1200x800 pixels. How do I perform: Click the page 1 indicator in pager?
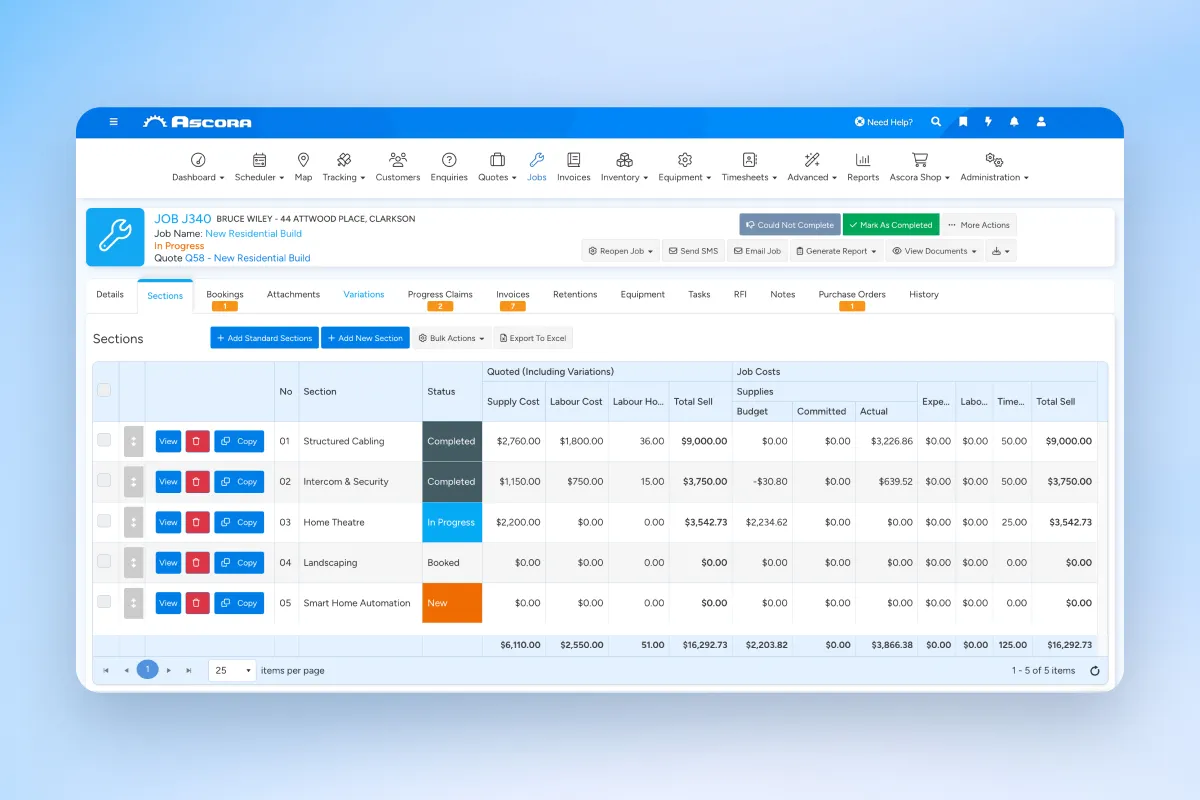(147, 670)
